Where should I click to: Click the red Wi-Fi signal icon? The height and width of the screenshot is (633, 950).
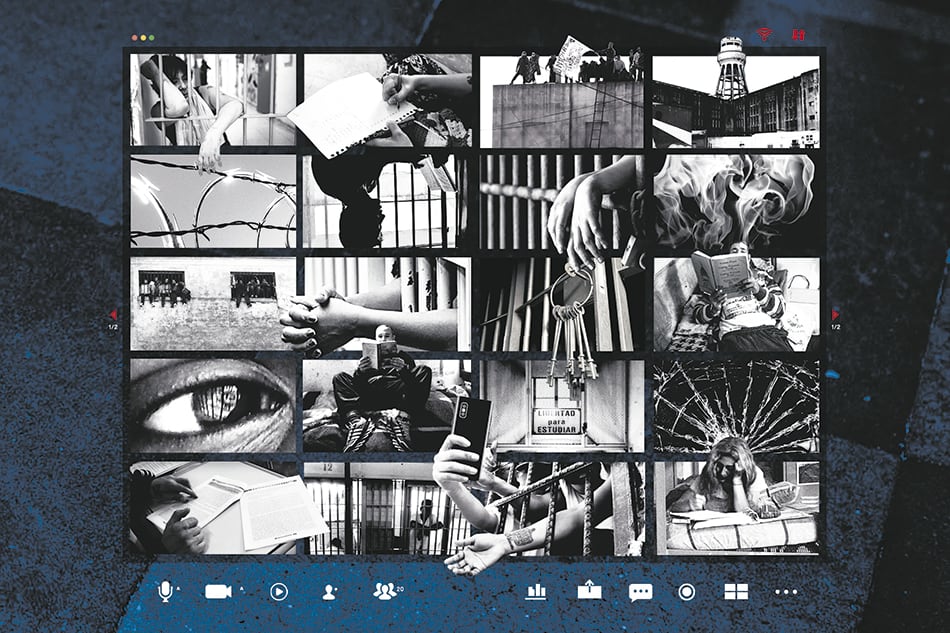point(765,35)
